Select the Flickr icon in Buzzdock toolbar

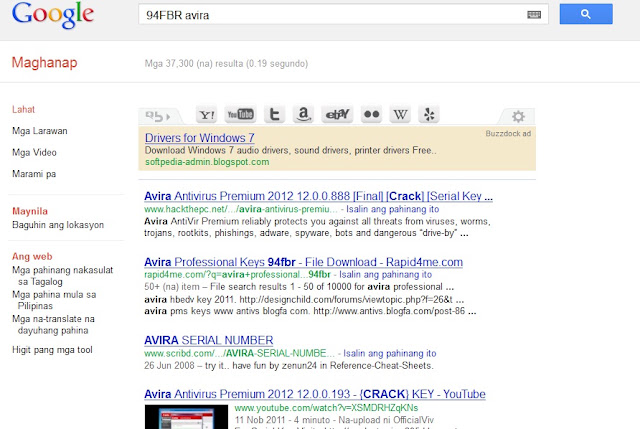coord(371,115)
